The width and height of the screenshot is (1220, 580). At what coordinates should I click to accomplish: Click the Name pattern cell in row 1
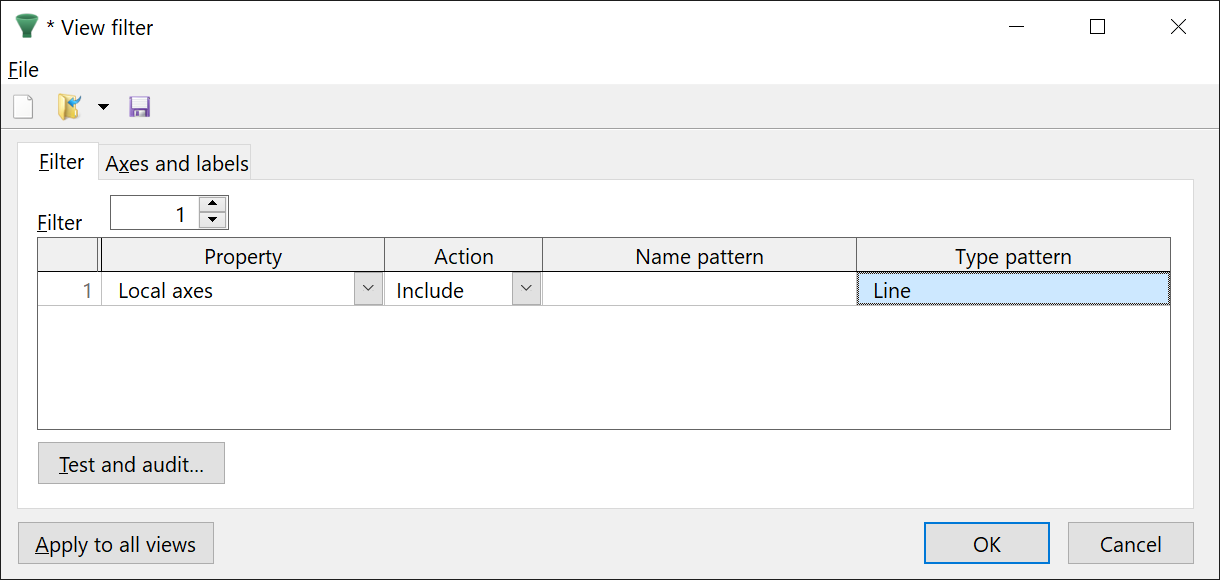point(699,290)
